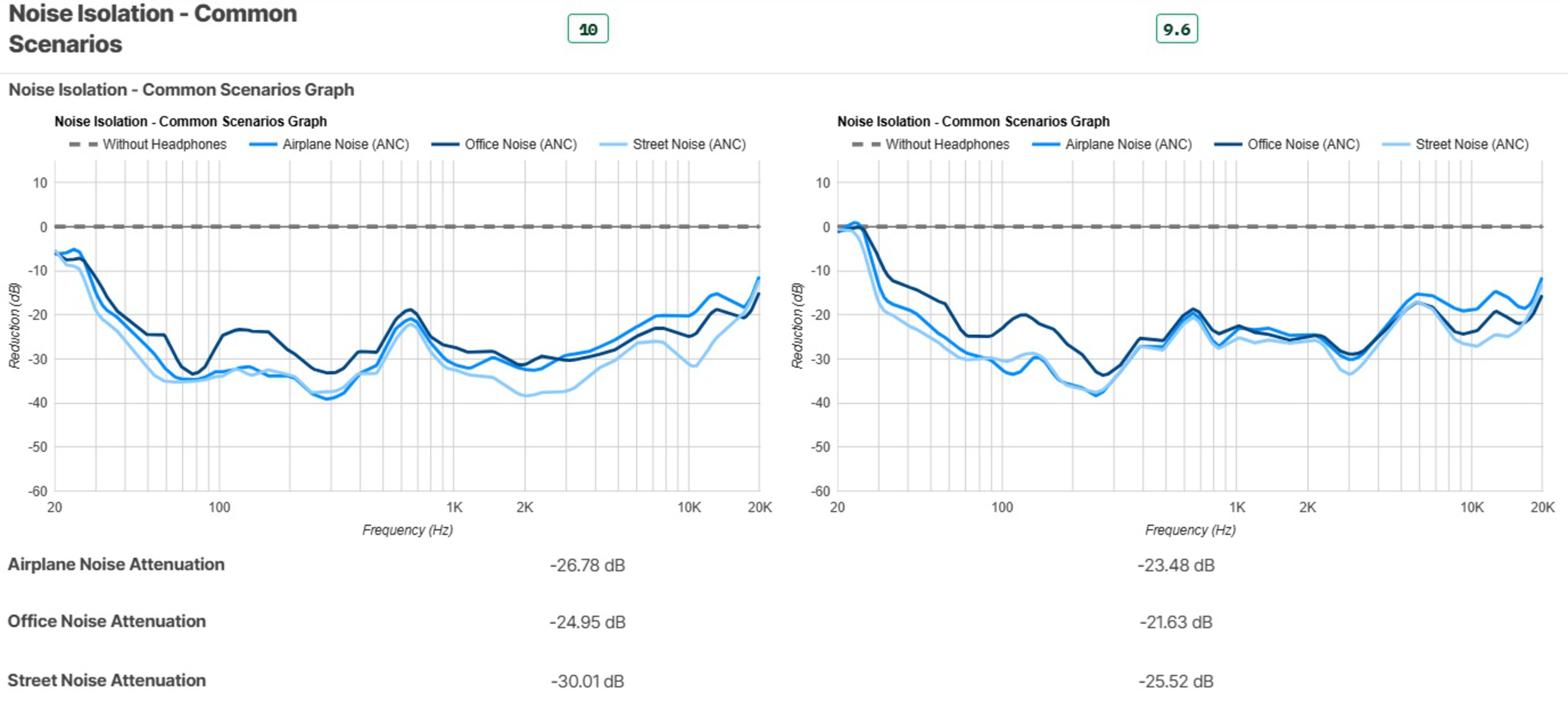Select the Office Noise Attenuation row label
Image resolution: width=1568 pixels, height=717 pixels.
tap(107, 621)
